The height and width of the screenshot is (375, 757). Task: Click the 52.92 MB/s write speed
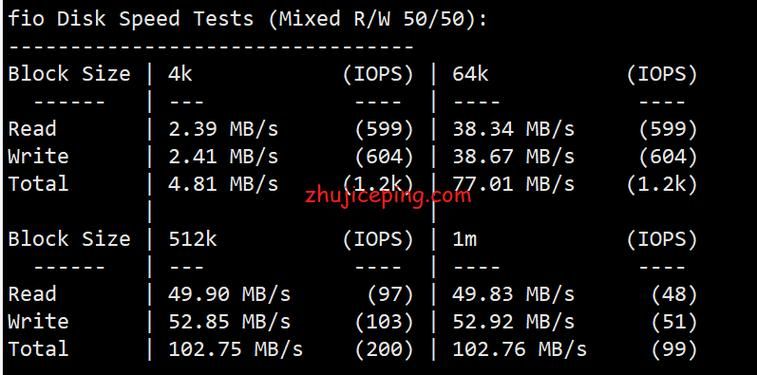(514, 322)
